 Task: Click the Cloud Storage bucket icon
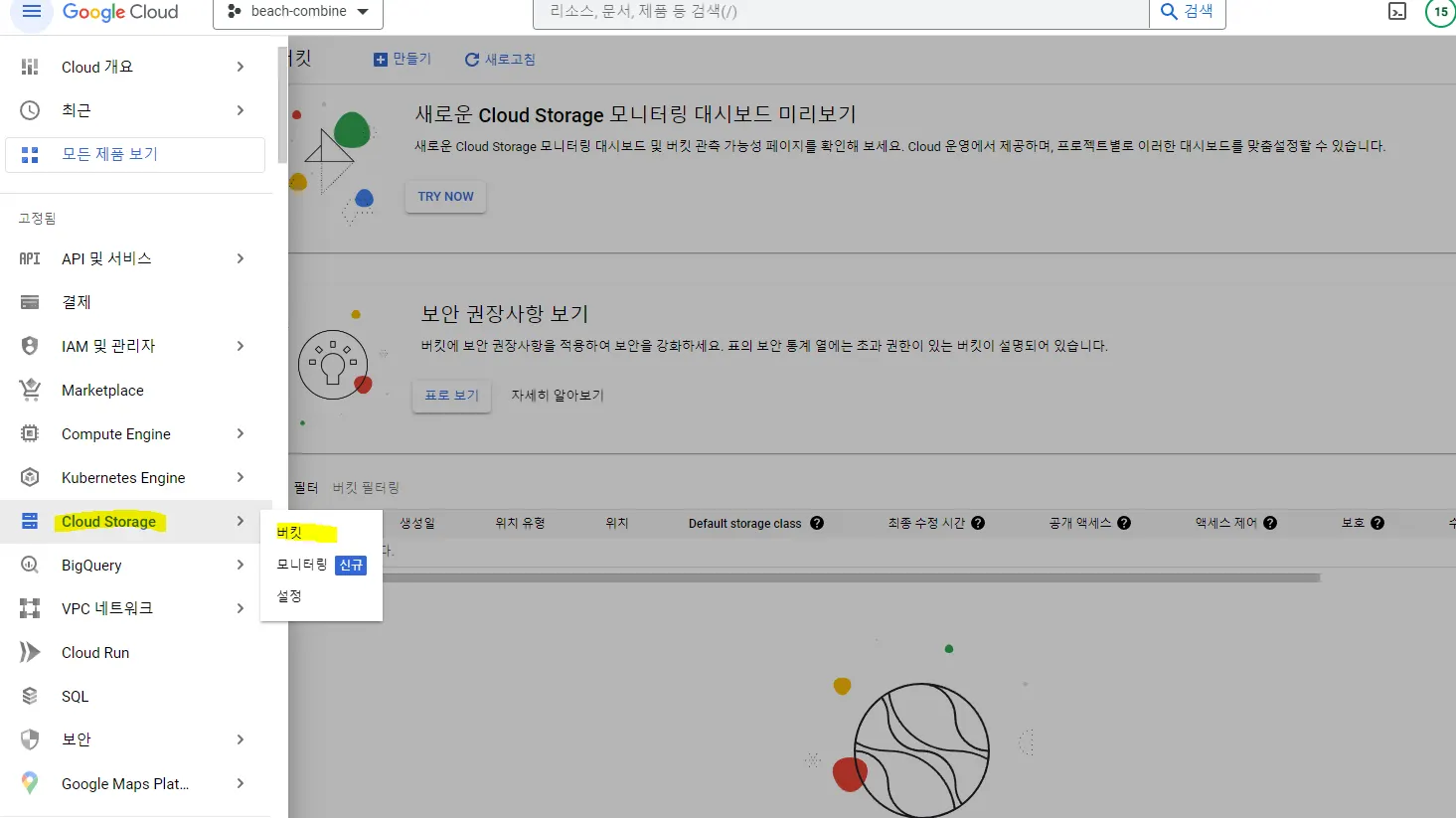coord(30,521)
